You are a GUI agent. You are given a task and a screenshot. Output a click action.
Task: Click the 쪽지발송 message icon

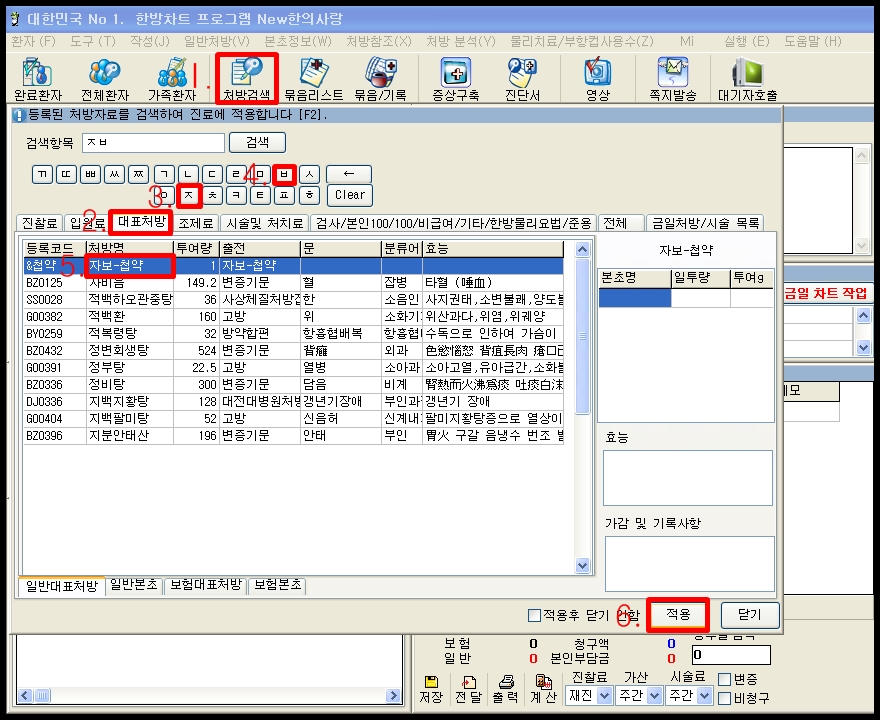coord(672,78)
